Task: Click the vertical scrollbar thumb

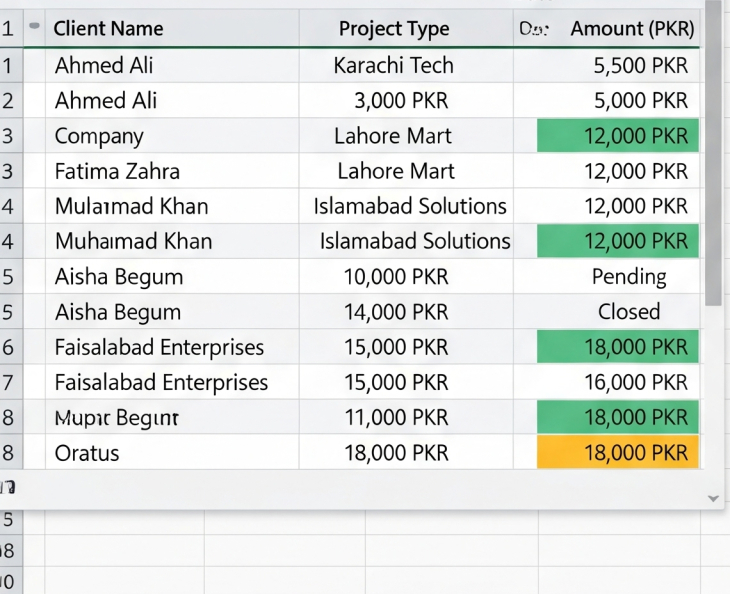Action: (x=713, y=150)
